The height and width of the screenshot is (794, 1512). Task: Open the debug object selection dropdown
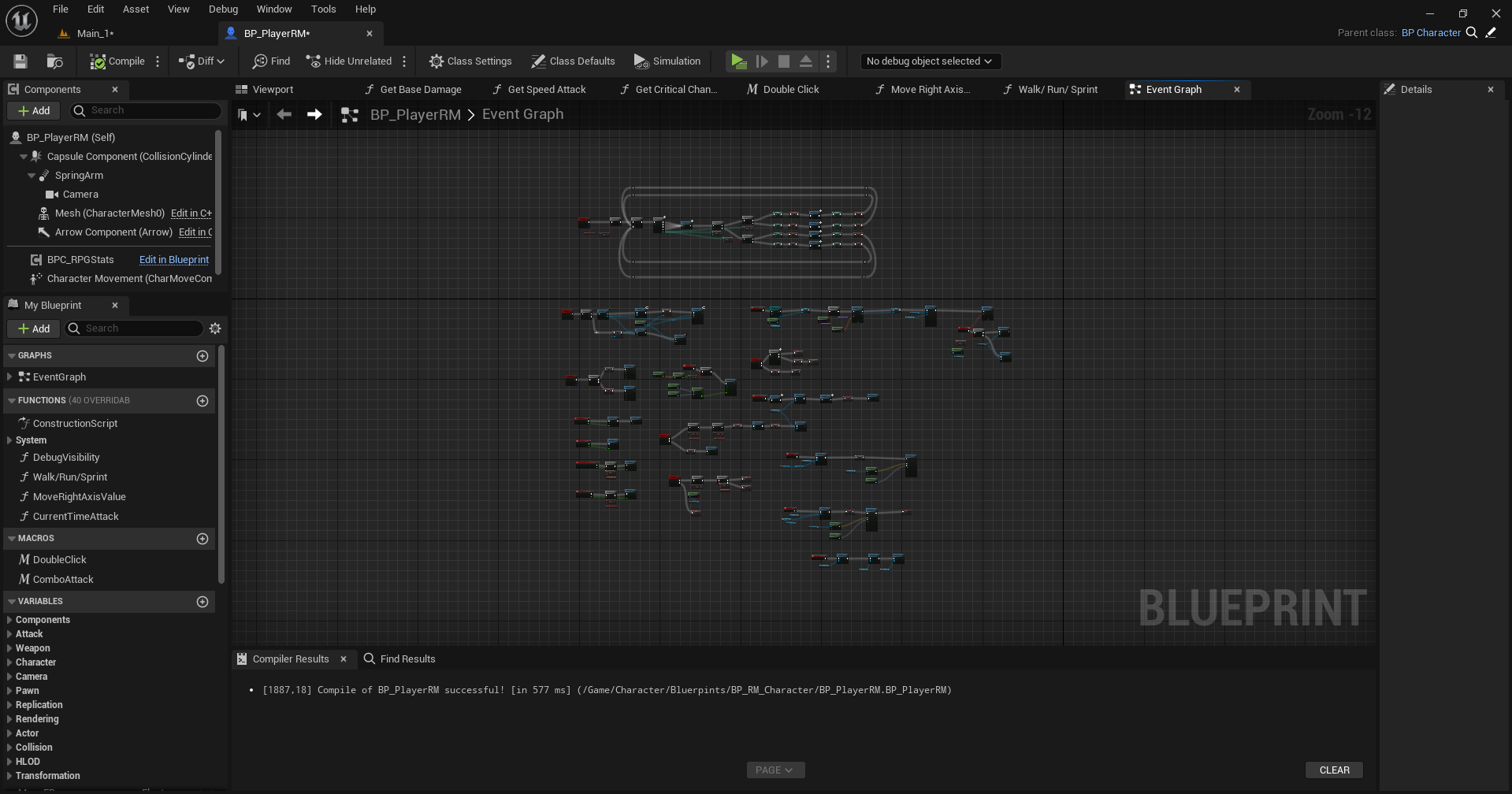coord(929,61)
